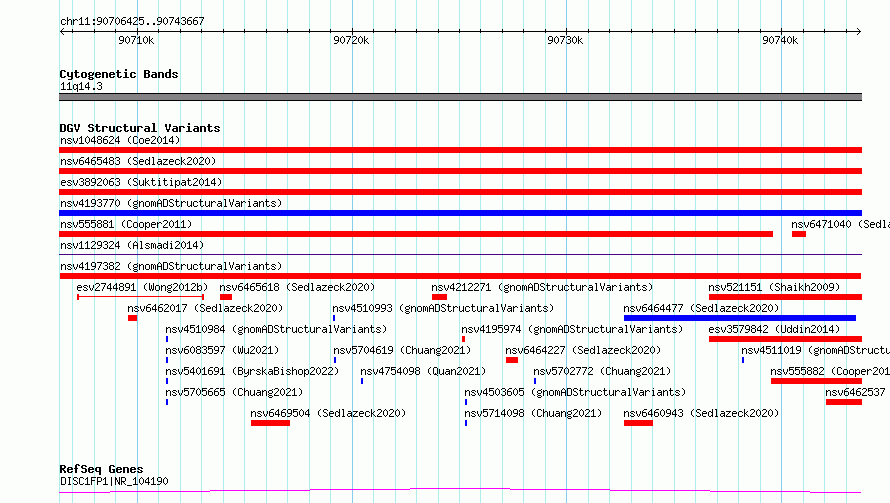Click the 11q14.3 band label
Image resolution: width=890 pixels, height=503 pixels.
pos(81,86)
